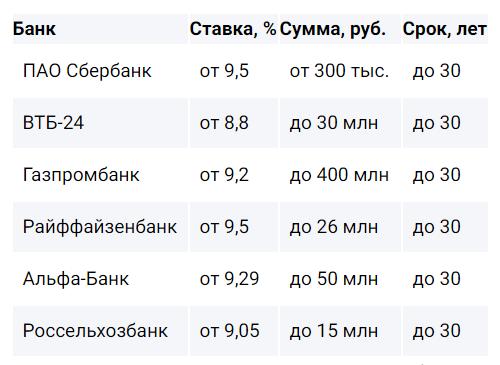Click the amount cell от 300 тыс.

(340, 71)
